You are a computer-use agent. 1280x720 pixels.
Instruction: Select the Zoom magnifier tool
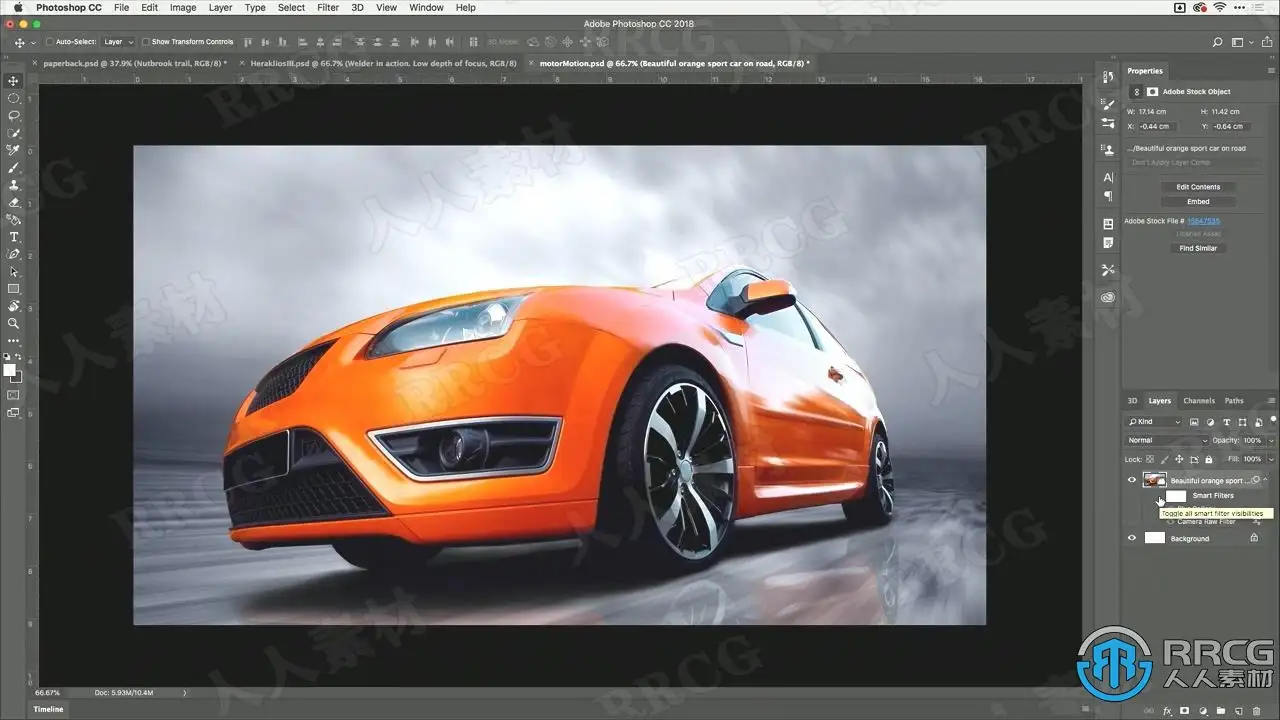(14, 323)
